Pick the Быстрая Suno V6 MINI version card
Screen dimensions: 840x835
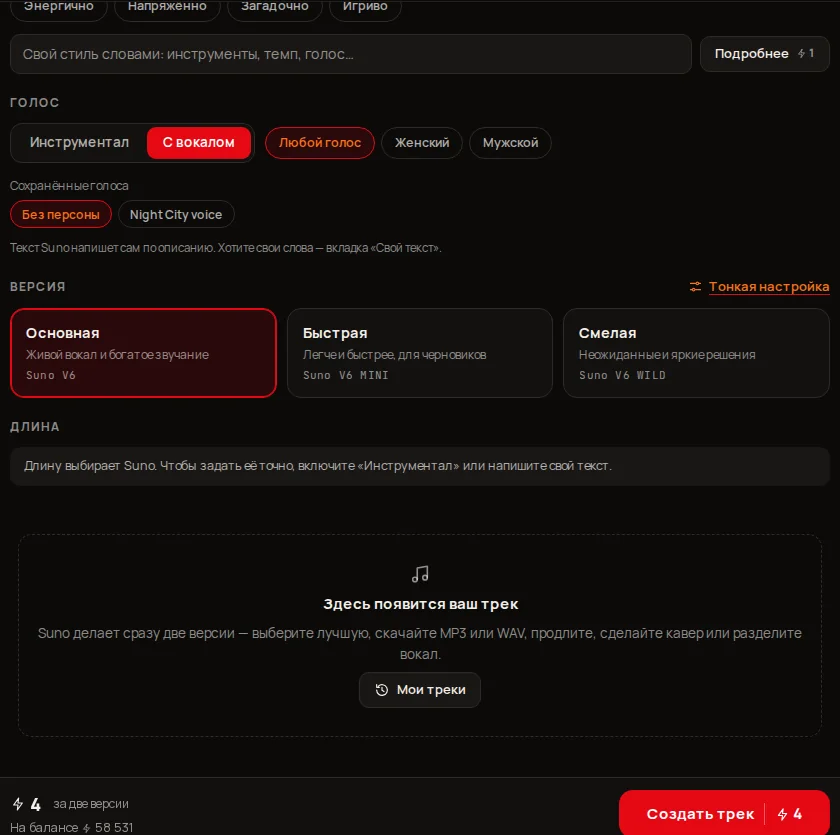tap(420, 353)
